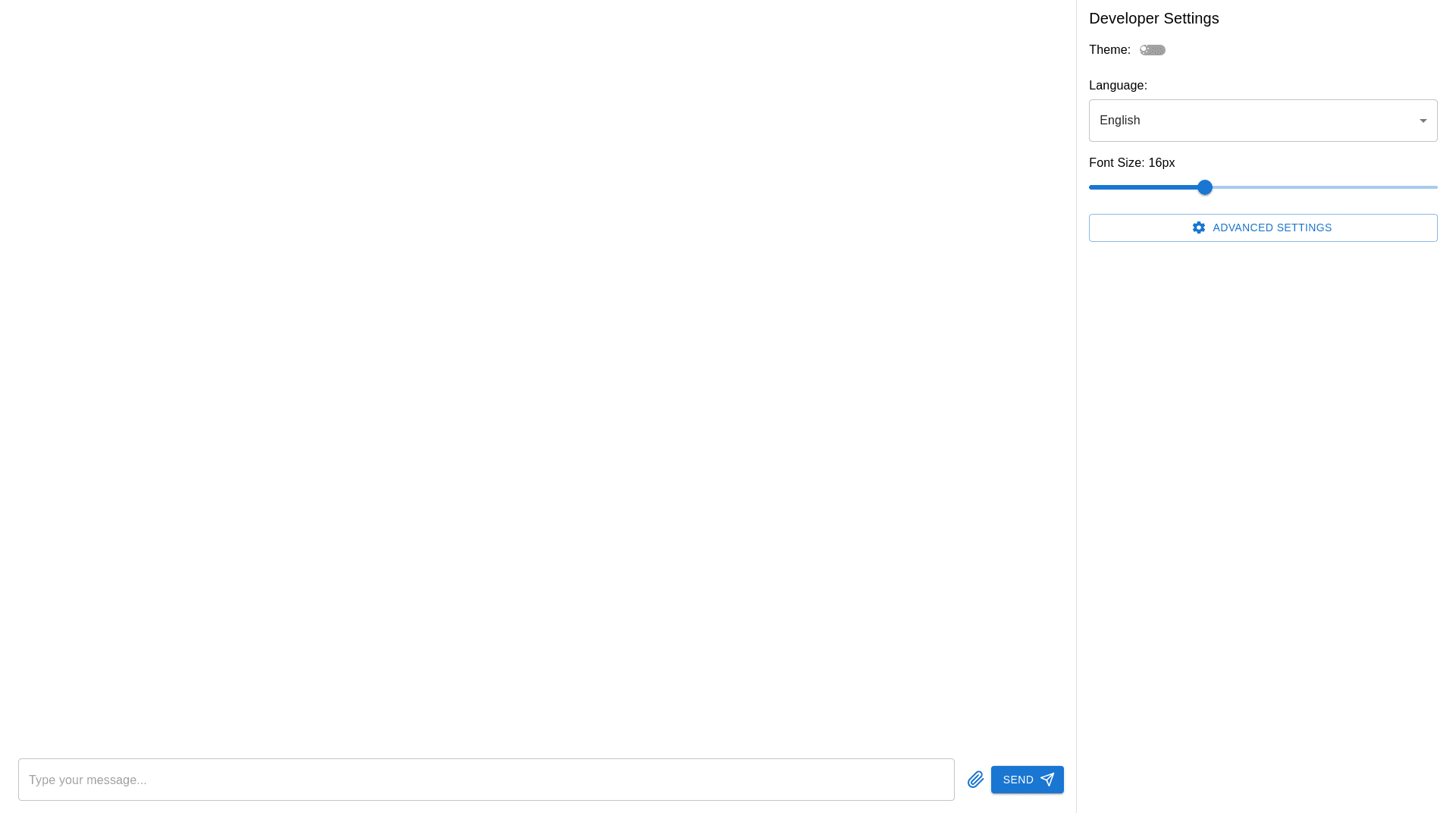Focus the Type your message input field
1456x819 pixels.
click(x=485, y=780)
